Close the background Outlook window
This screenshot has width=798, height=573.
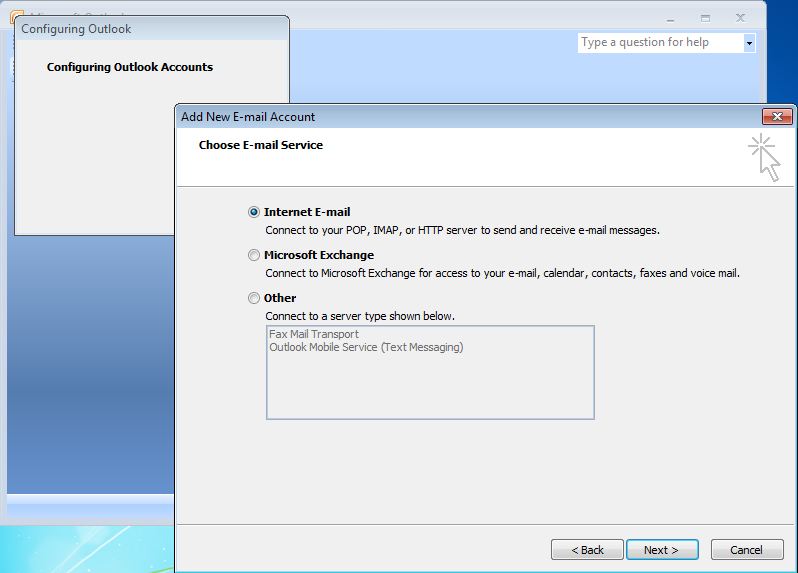(x=740, y=18)
